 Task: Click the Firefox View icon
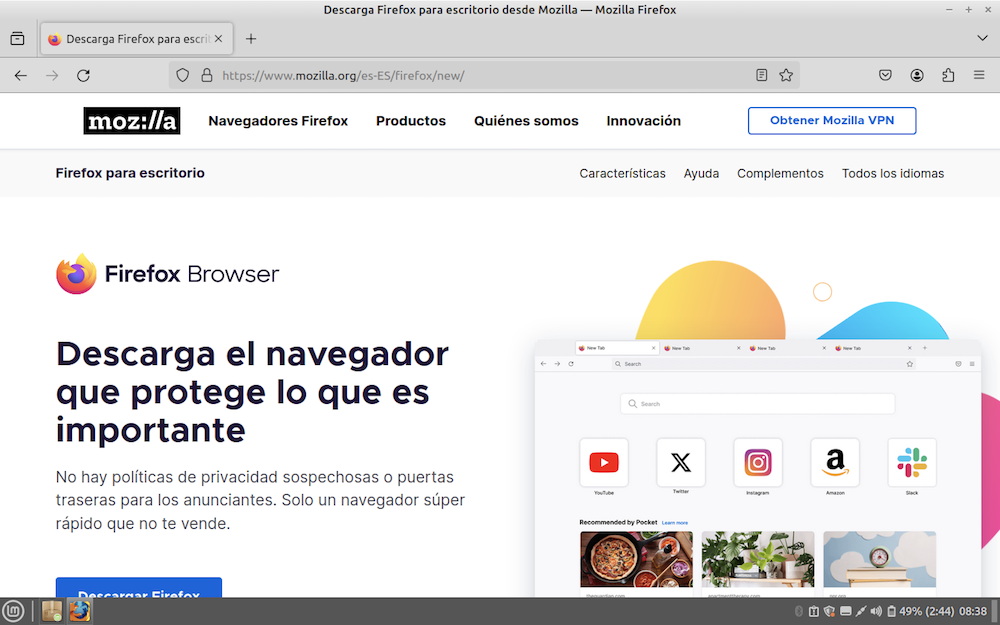[17, 39]
